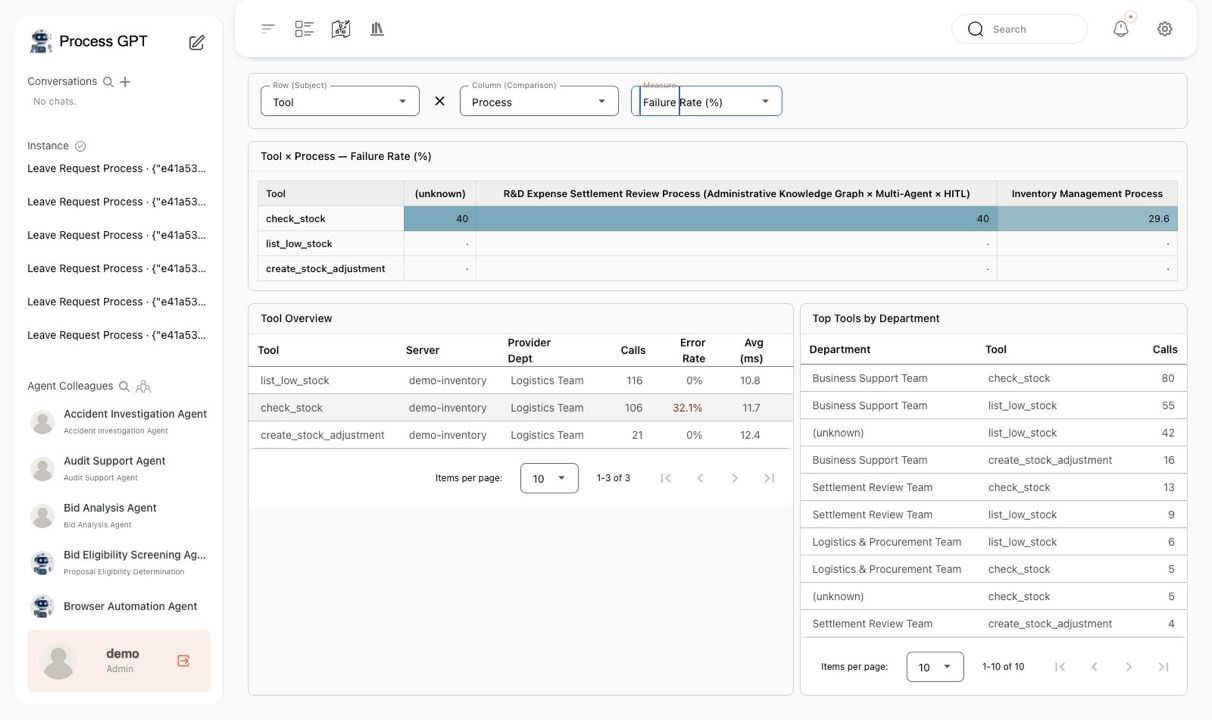Select the check_stock row in Tool Overview

click(x=520, y=408)
